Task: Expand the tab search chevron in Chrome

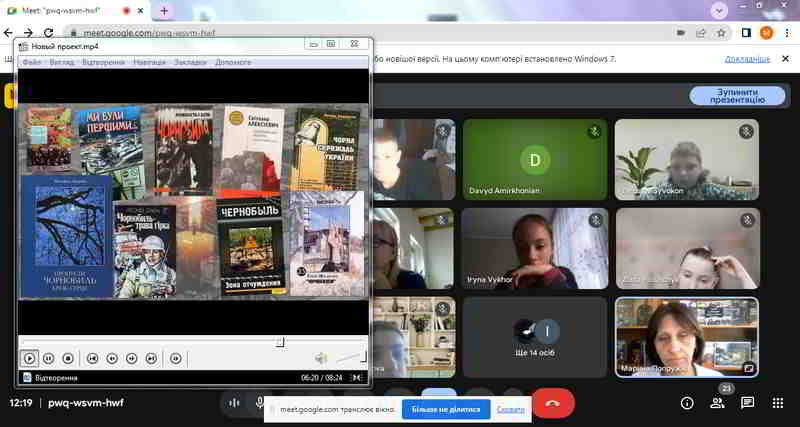Action: [x=719, y=11]
